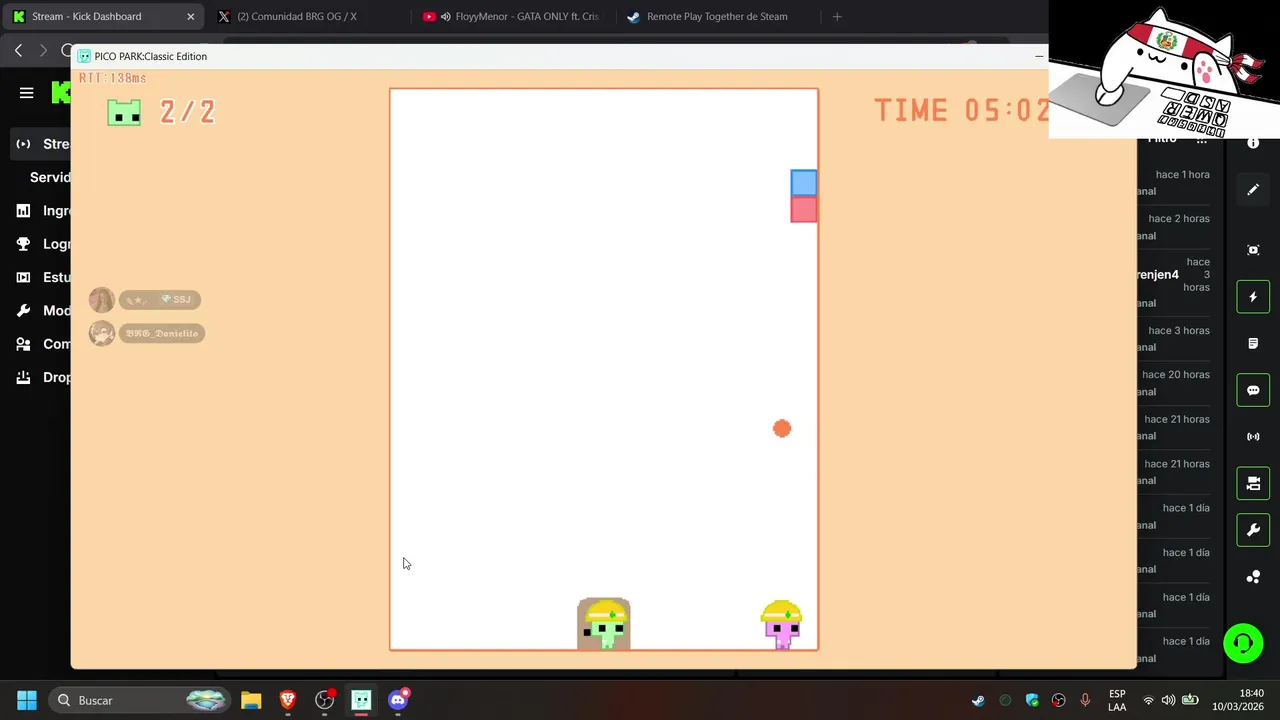The image size is (1280, 720).
Task: Open clock showing 18:40 10/03/2026
Action: click(x=1240, y=700)
